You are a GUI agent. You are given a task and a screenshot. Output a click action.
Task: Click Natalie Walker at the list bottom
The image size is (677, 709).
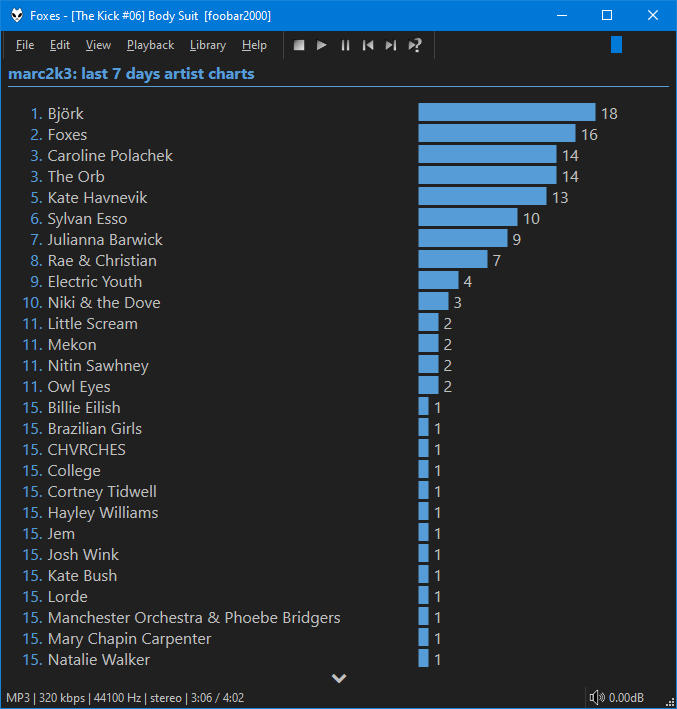[99, 660]
